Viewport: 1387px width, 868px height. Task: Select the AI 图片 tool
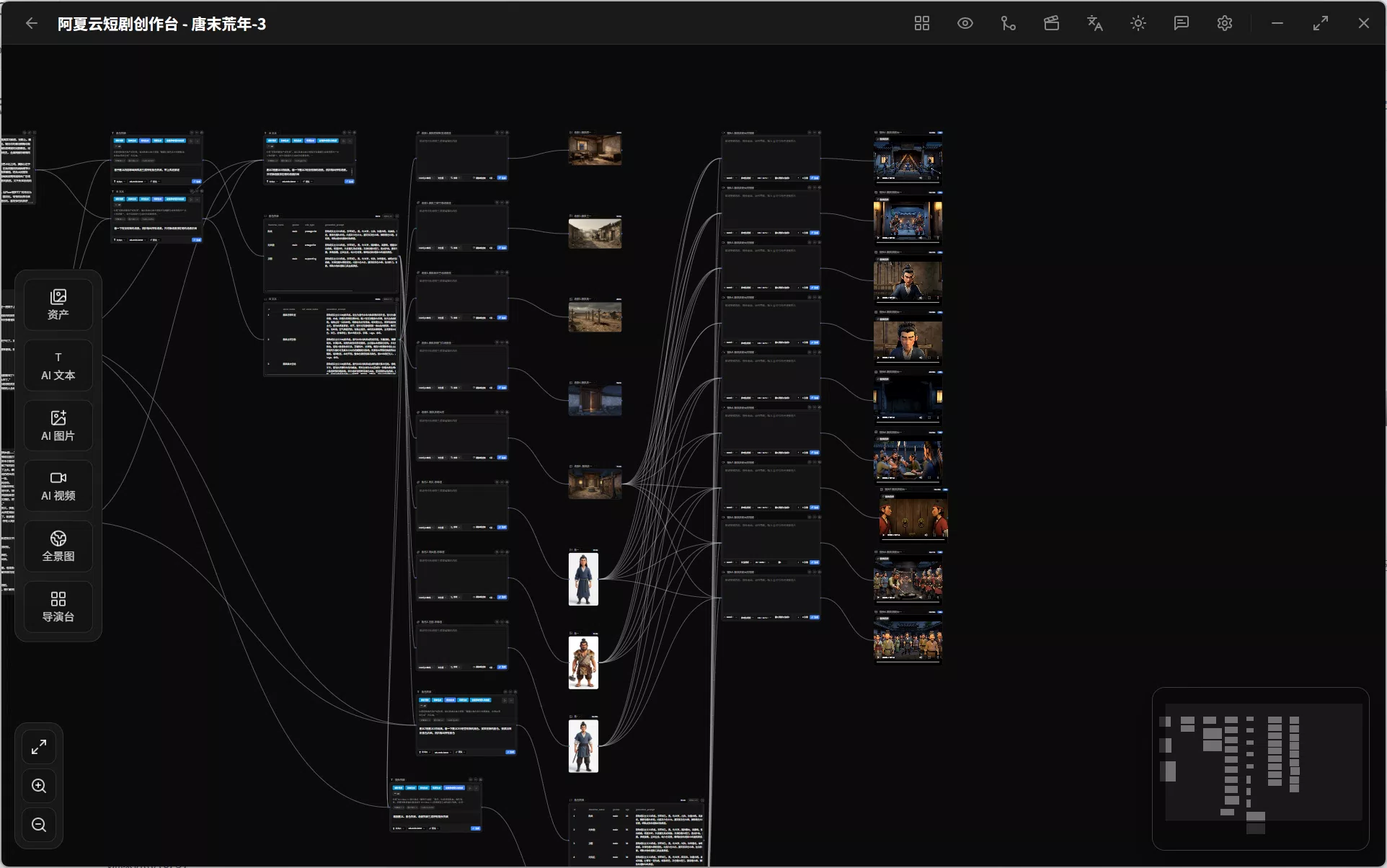pyautogui.click(x=58, y=425)
